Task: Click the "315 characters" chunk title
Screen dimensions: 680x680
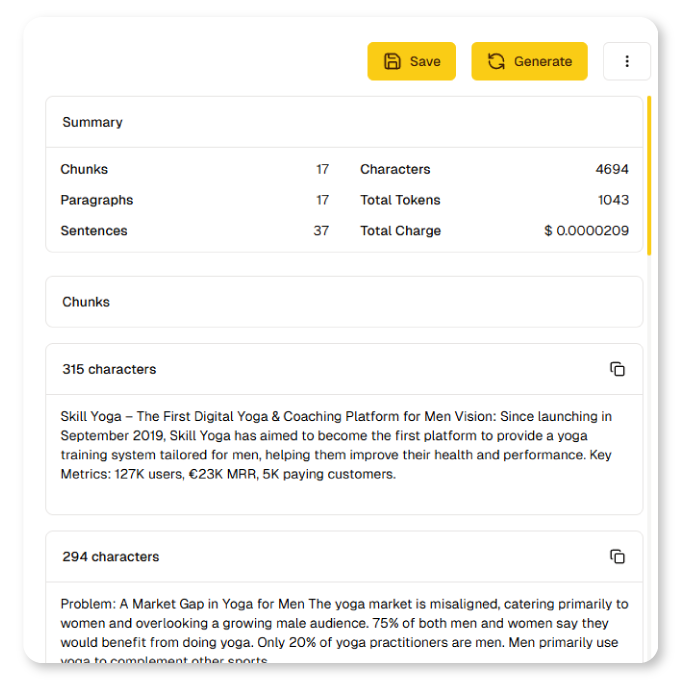Action: coord(110,369)
